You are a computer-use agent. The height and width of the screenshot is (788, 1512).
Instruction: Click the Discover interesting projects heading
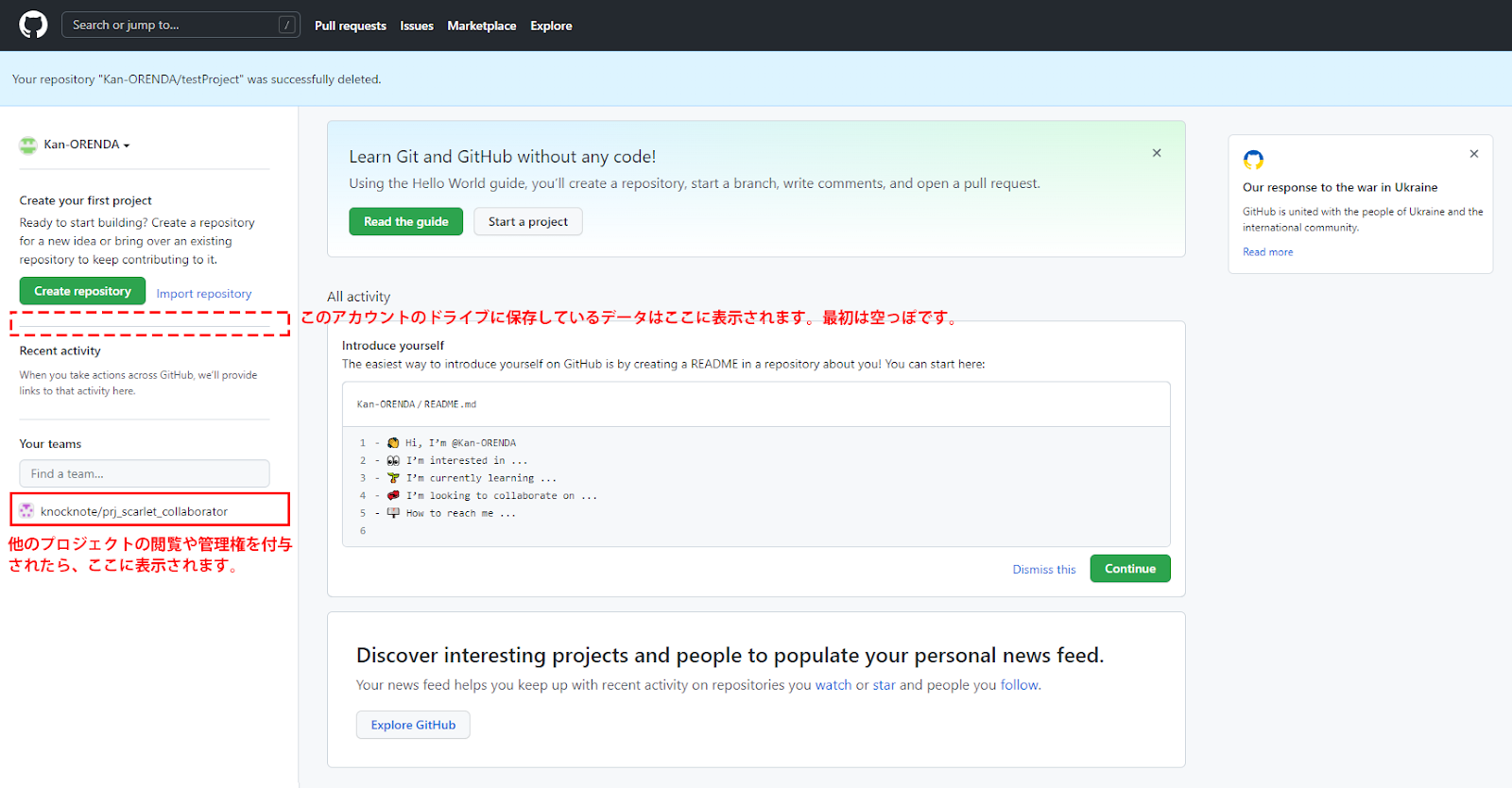point(730,656)
